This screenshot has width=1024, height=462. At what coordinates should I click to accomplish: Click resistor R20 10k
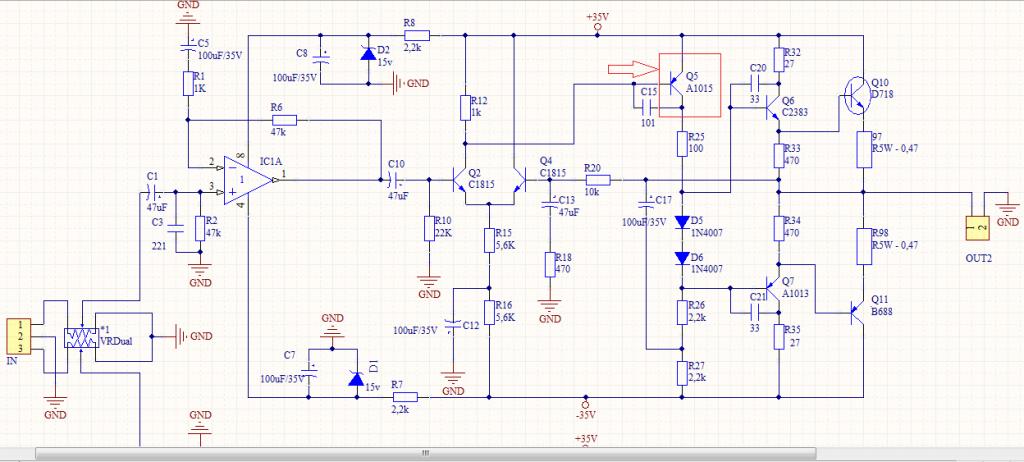(x=597, y=180)
